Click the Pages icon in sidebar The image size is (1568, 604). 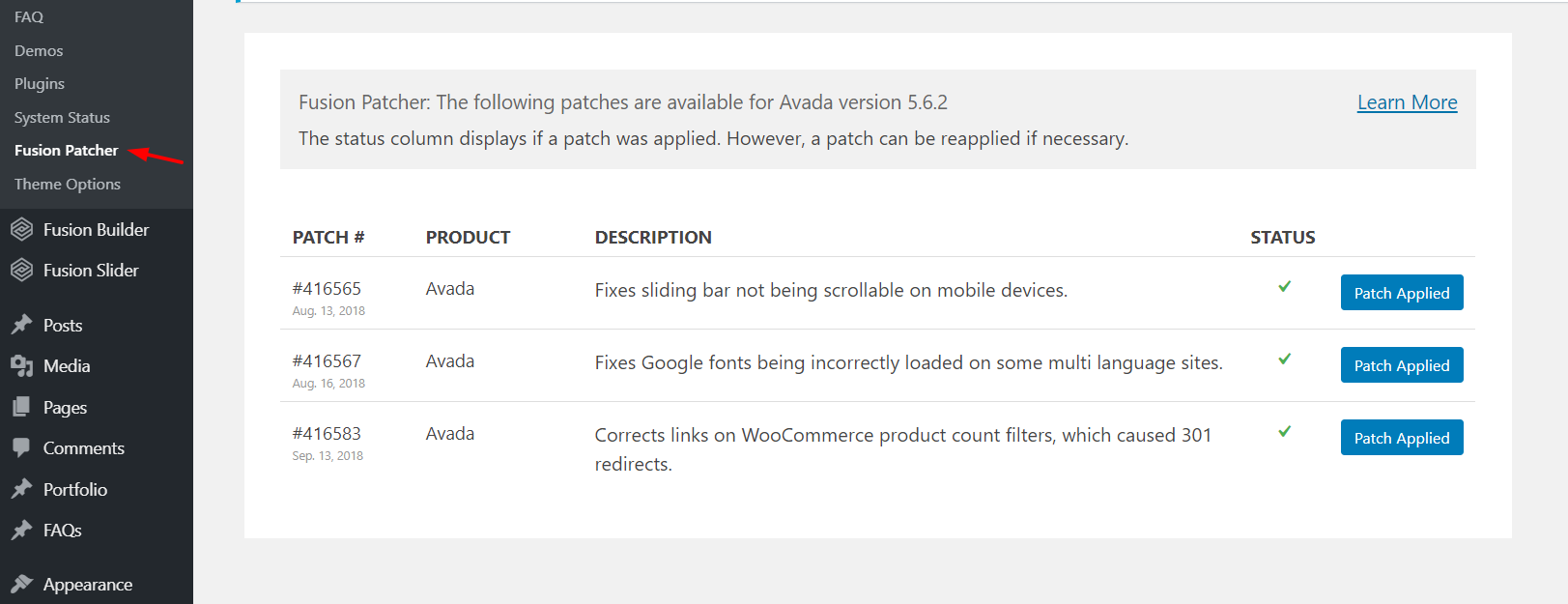point(21,407)
